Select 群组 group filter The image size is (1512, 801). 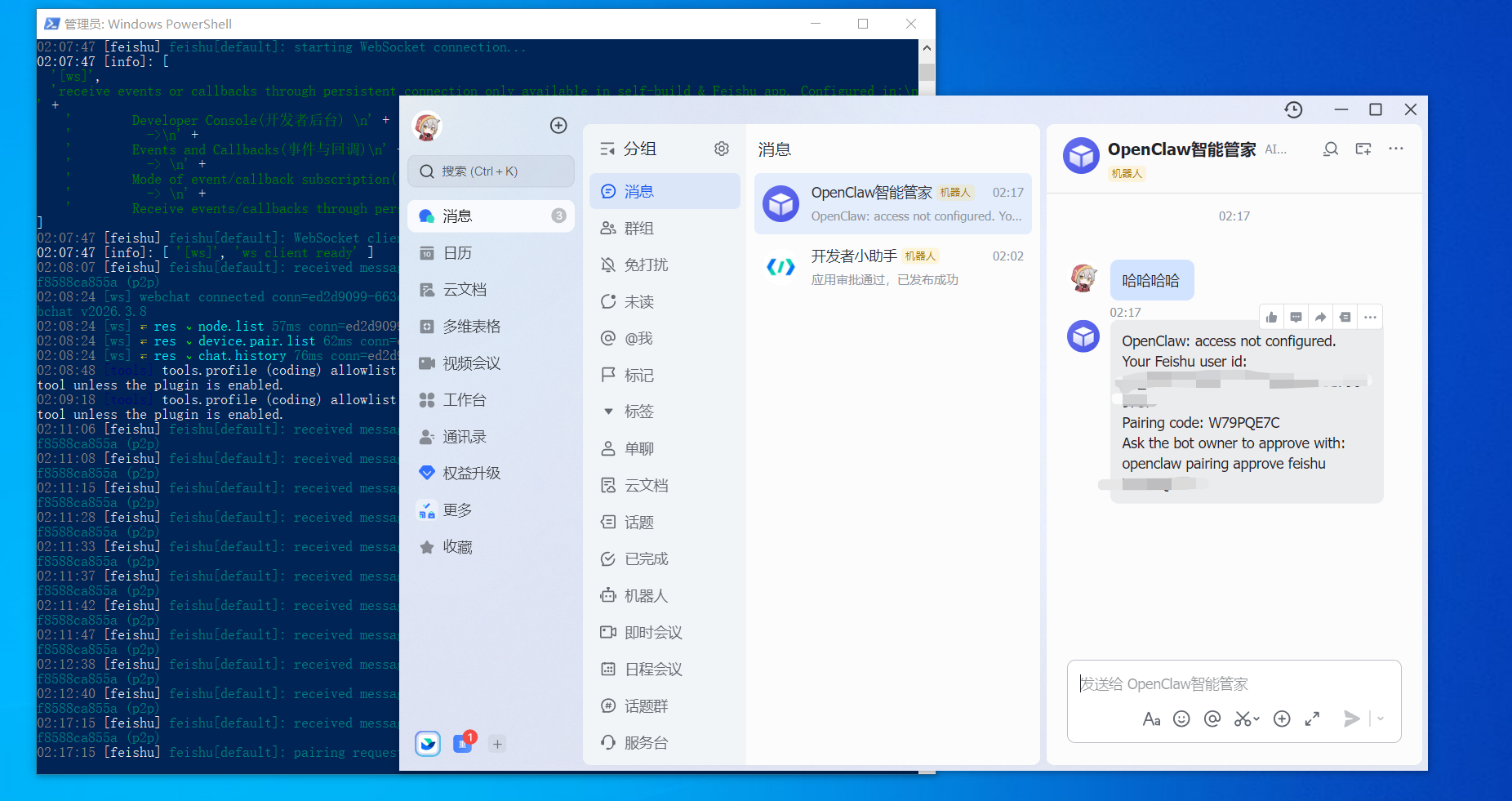point(665,228)
